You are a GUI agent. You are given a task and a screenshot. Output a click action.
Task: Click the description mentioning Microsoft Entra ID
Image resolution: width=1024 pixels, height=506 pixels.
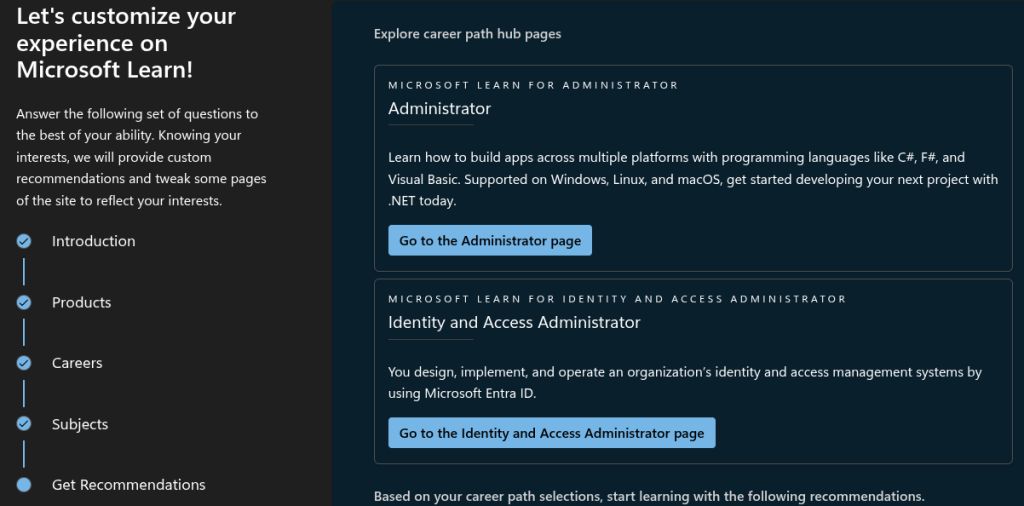coord(684,382)
